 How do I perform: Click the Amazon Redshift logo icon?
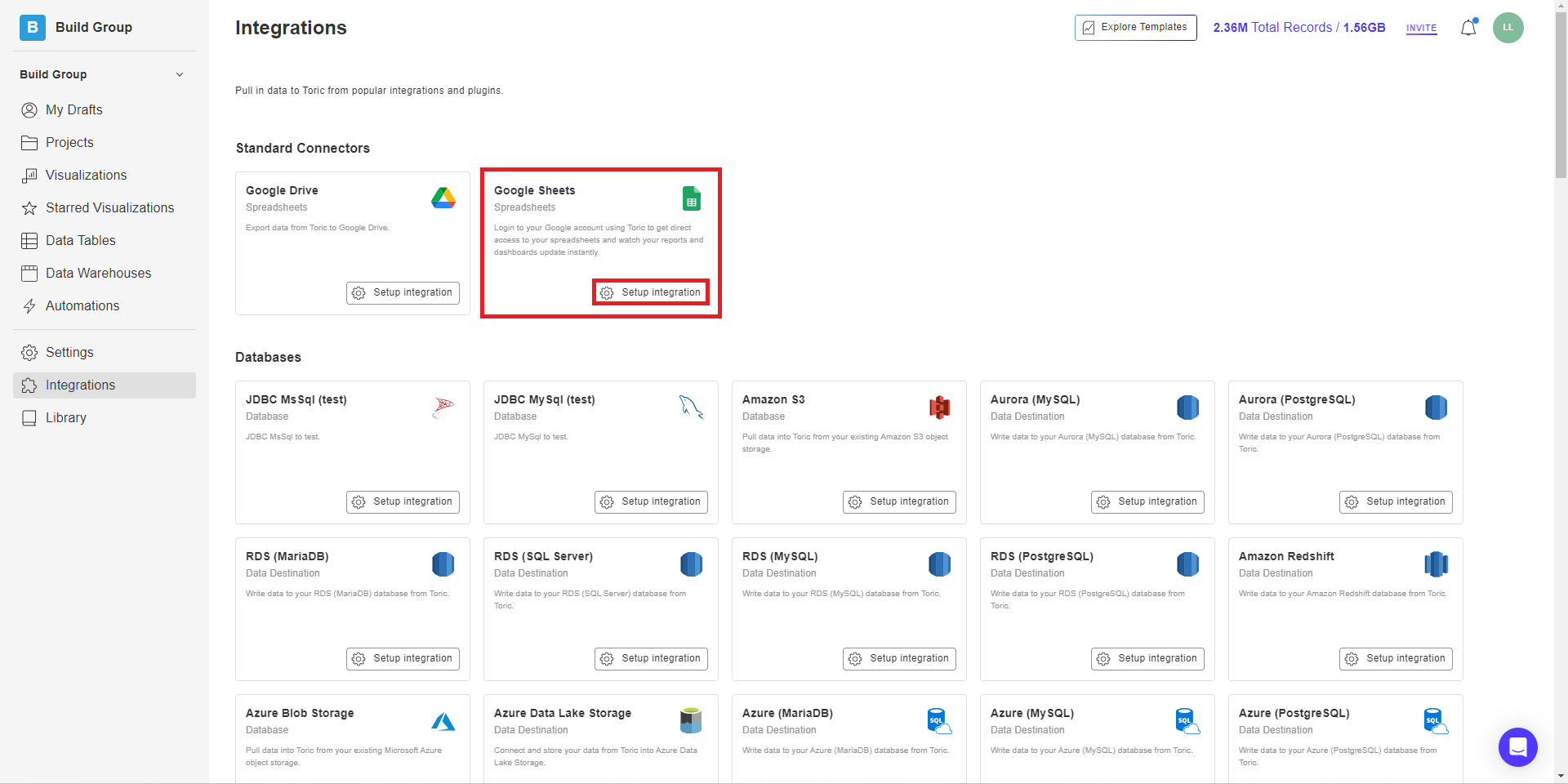[x=1437, y=563]
